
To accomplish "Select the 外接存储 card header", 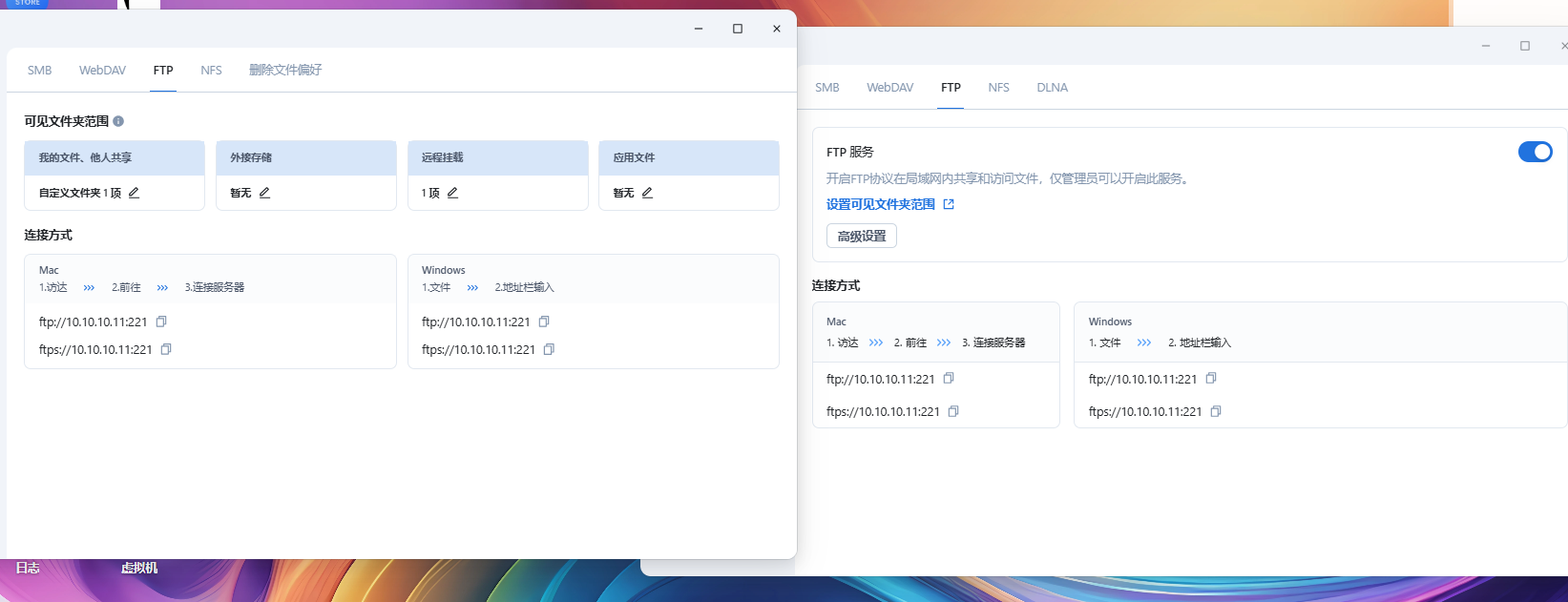I will [306, 157].
